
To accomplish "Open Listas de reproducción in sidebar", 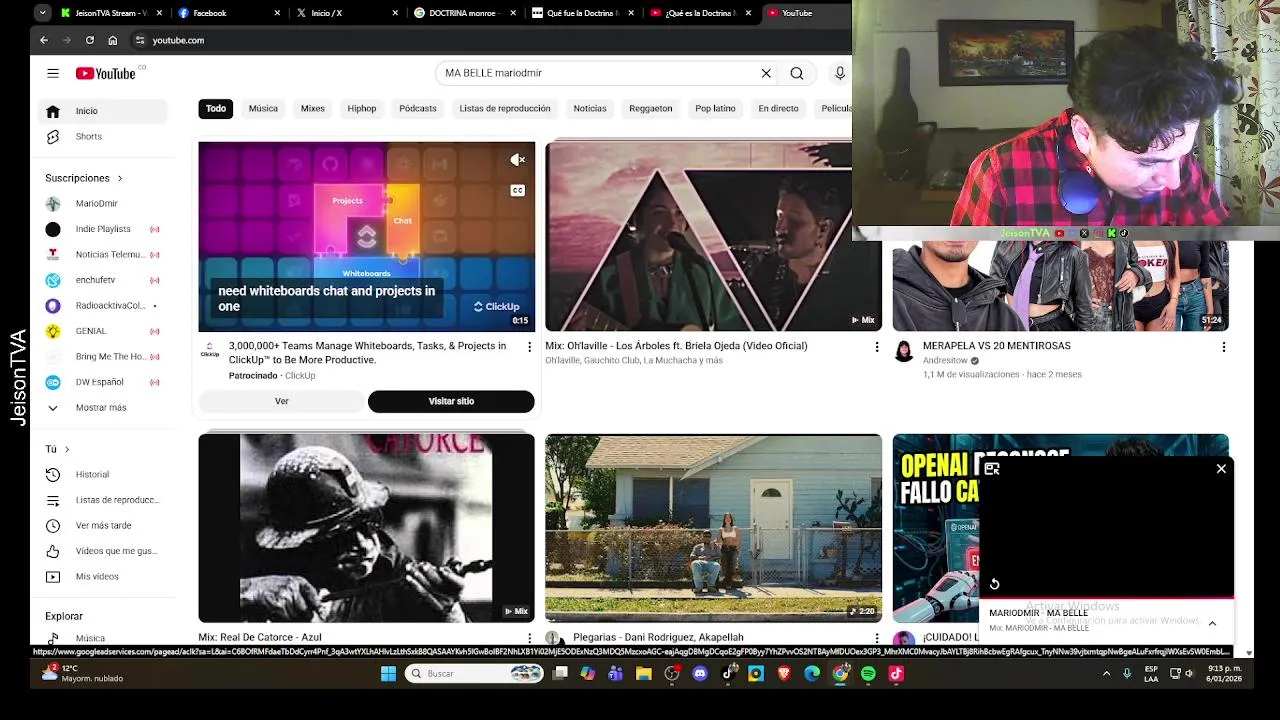I will 100,500.
